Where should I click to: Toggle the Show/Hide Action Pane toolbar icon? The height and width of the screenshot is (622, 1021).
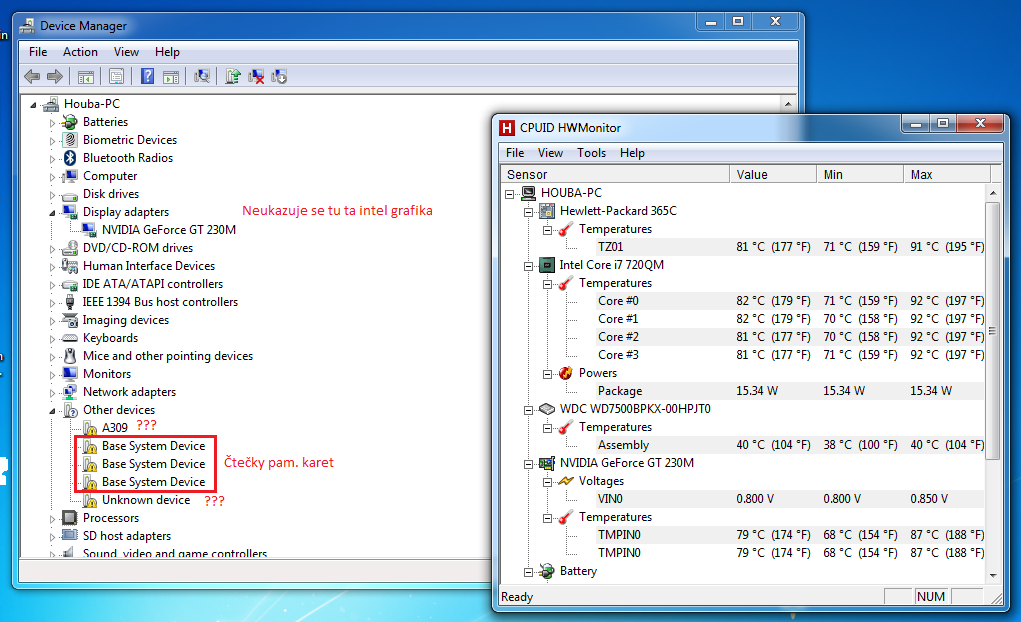[x=171, y=77]
